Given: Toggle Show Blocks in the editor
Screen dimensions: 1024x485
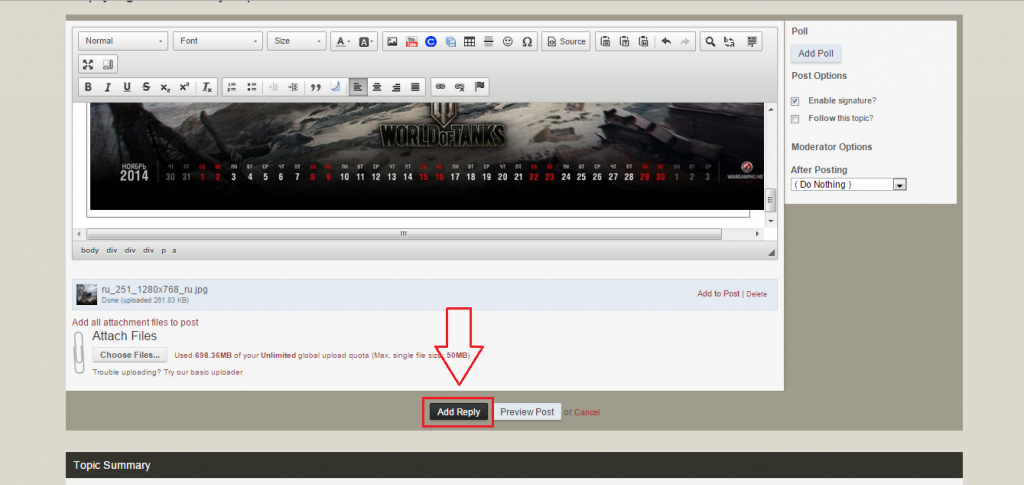Looking at the screenshot, I should (x=108, y=64).
